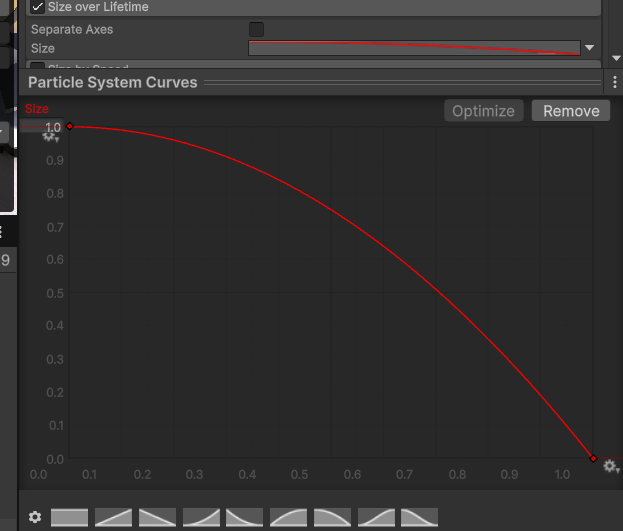Click the Remove button
Image resolution: width=623 pixels, height=531 pixels.
[571, 111]
